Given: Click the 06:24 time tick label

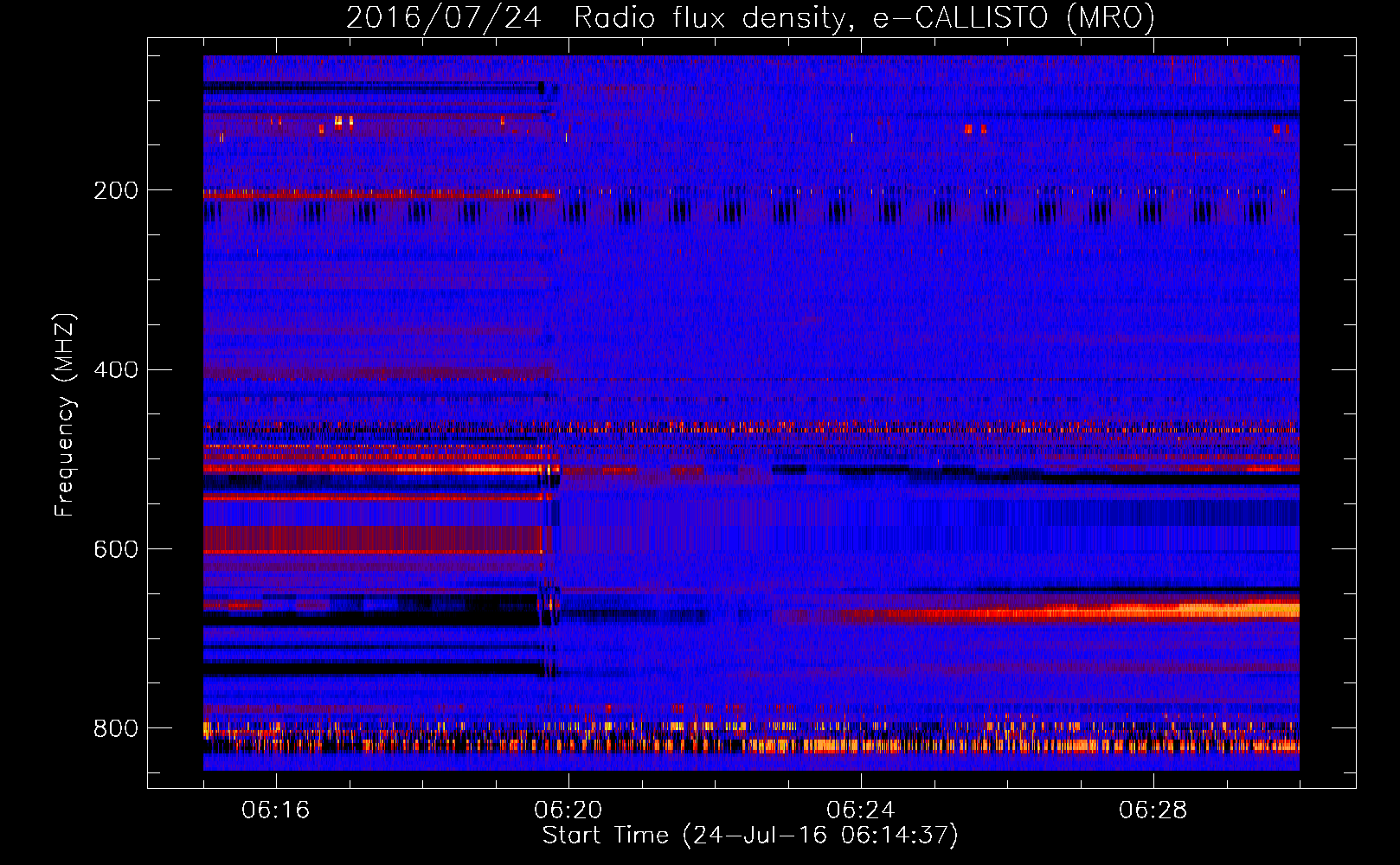Looking at the screenshot, I should click(860, 811).
